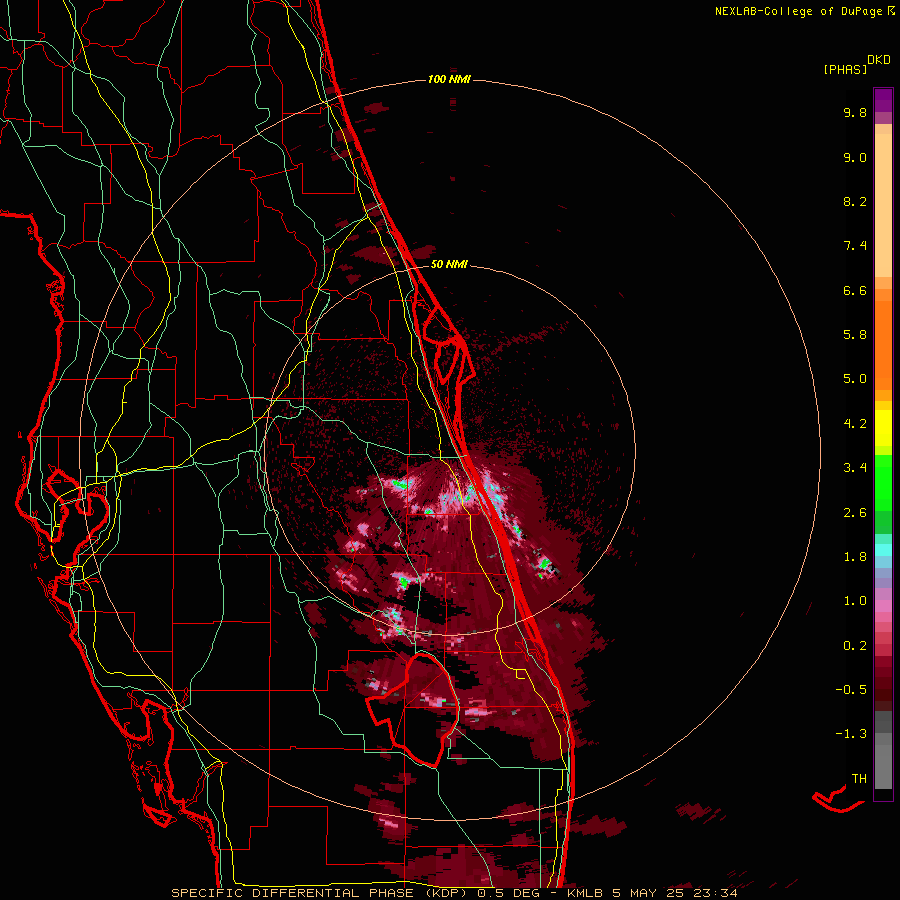900x900 pixels.
Task: Select the 0.2 scale value
Action: (855, 646)
